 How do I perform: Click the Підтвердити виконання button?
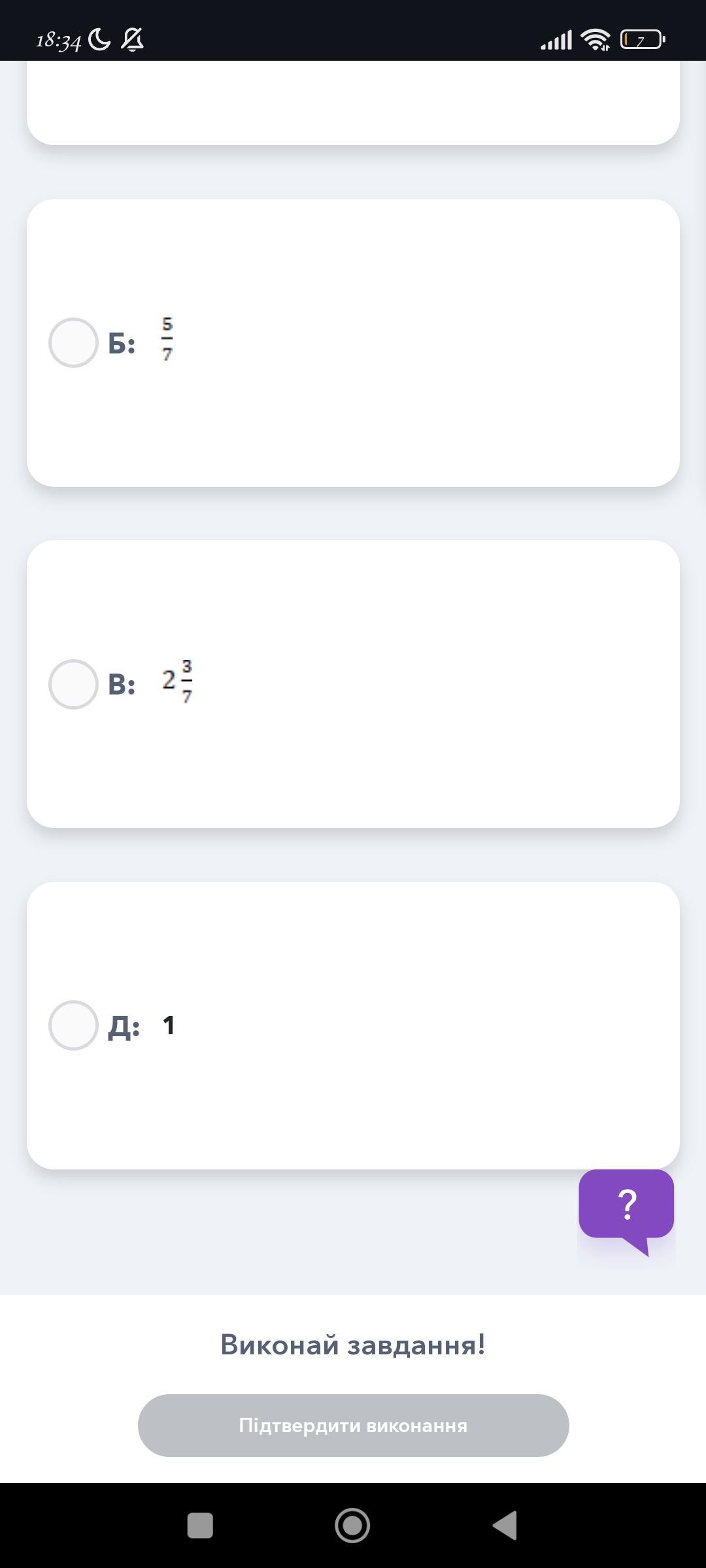(x=353, y=1425)
